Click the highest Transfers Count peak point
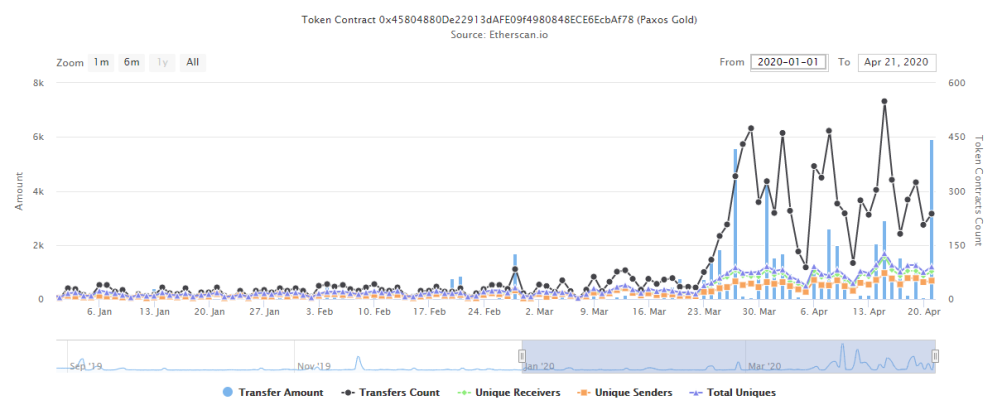The image size is (1002, 415). coord(884,101)
